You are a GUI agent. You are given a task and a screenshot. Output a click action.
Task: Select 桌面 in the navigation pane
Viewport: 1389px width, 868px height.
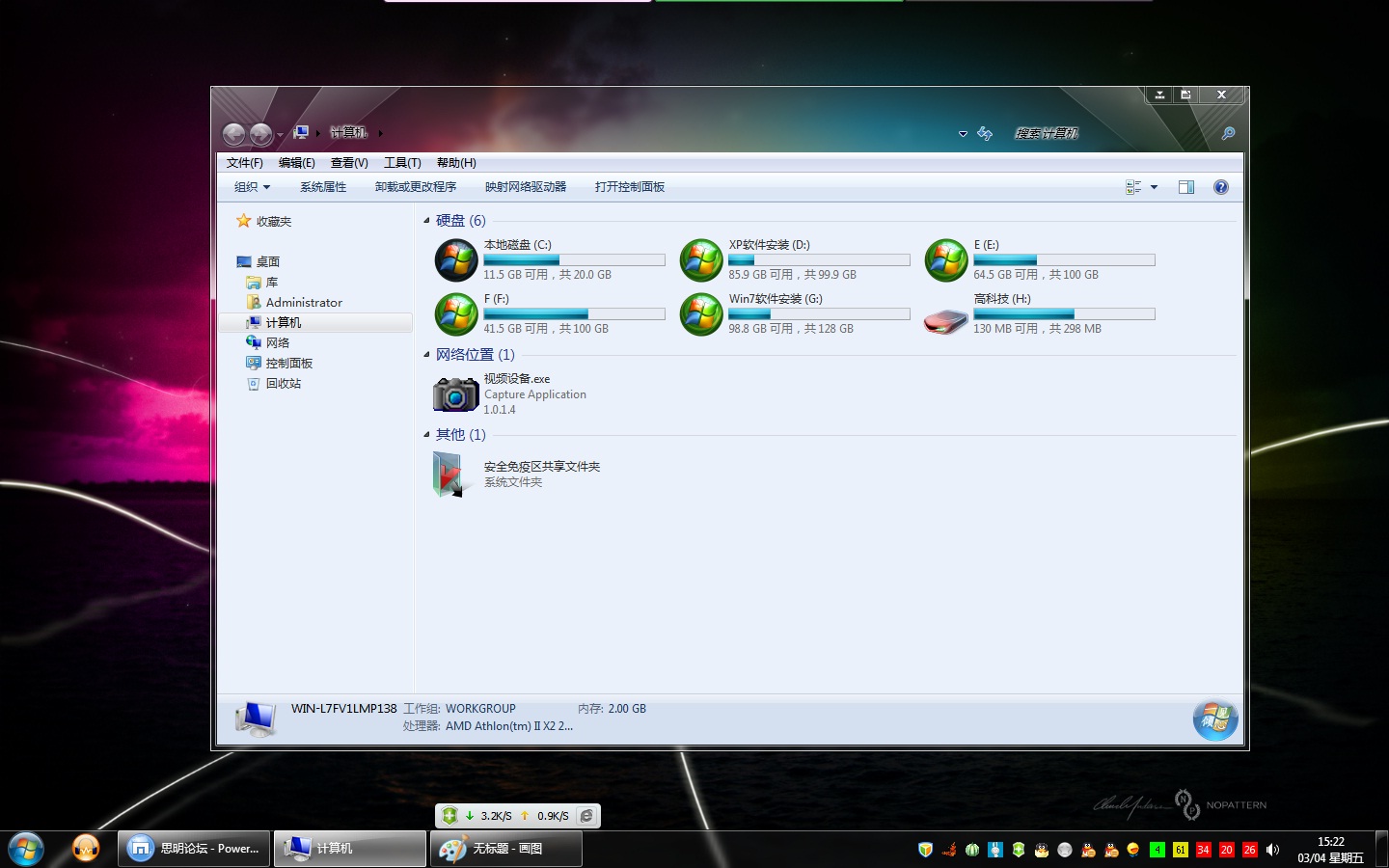(x=267, y=262)
